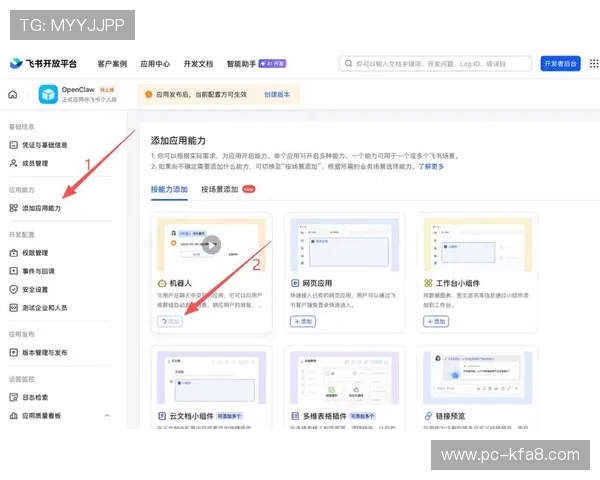The width and height of the screenshot is (600, 480).
Task: Switch to the 按能力添加 tab
Action: (169, 189)
